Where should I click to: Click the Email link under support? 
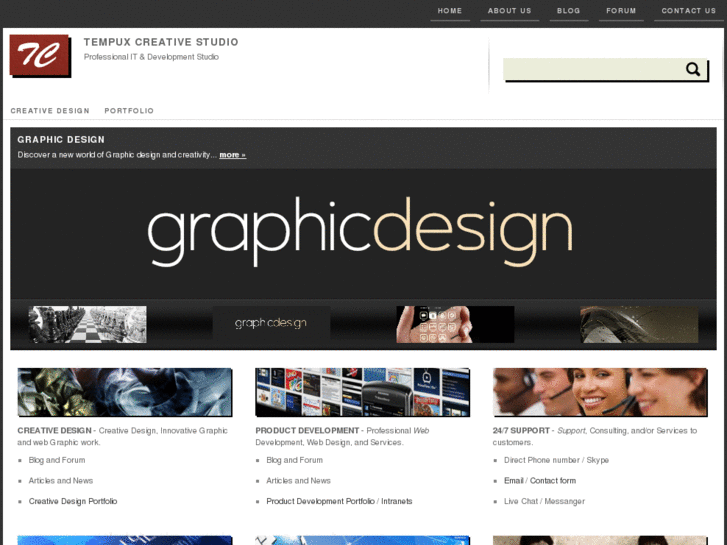(x=514, y=481)
